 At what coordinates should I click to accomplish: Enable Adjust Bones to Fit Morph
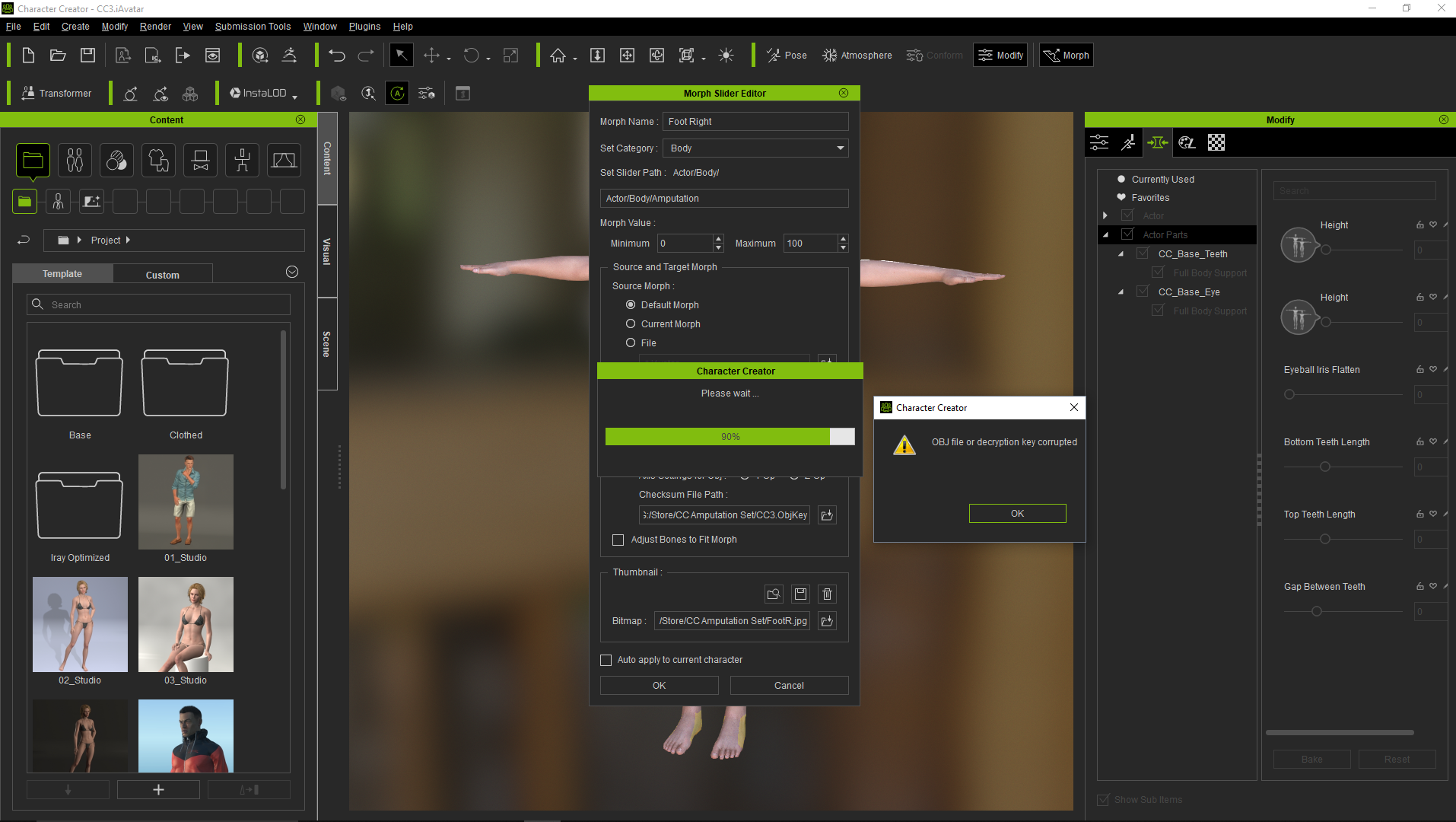coord(618,540)
